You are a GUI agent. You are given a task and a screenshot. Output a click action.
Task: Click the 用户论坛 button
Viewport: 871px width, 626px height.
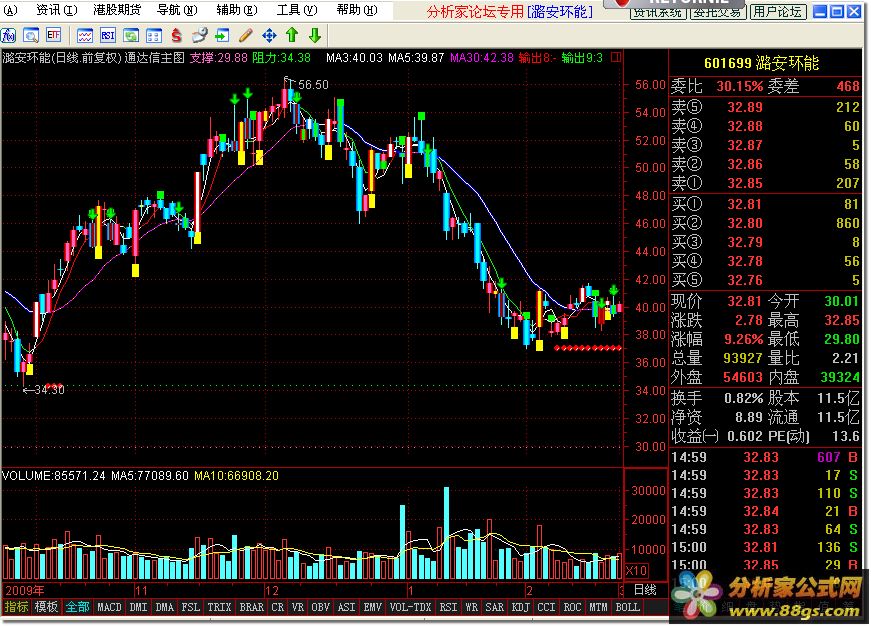(777, 11)
